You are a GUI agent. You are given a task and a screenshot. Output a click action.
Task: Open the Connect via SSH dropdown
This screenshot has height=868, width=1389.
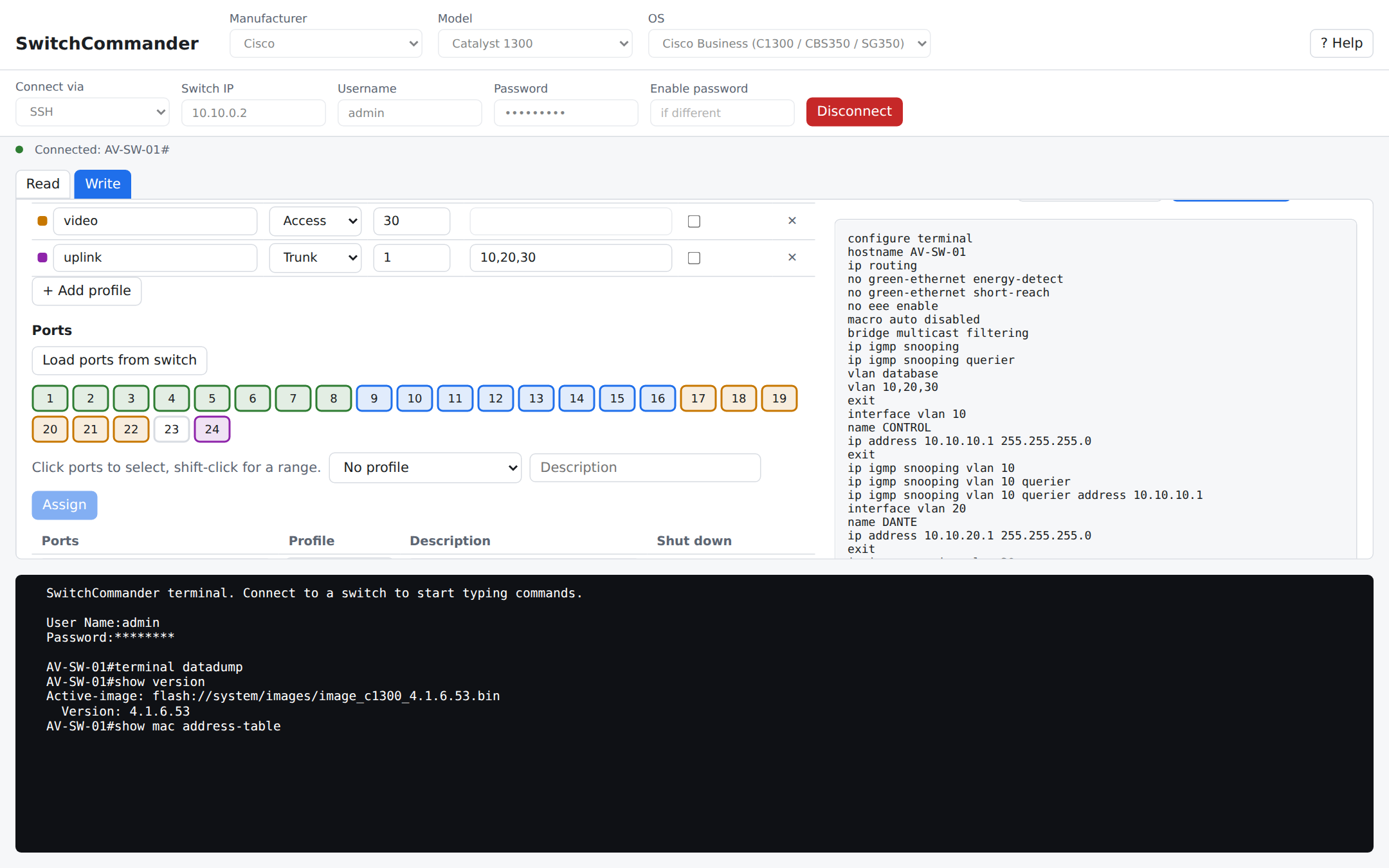(93, 112)
